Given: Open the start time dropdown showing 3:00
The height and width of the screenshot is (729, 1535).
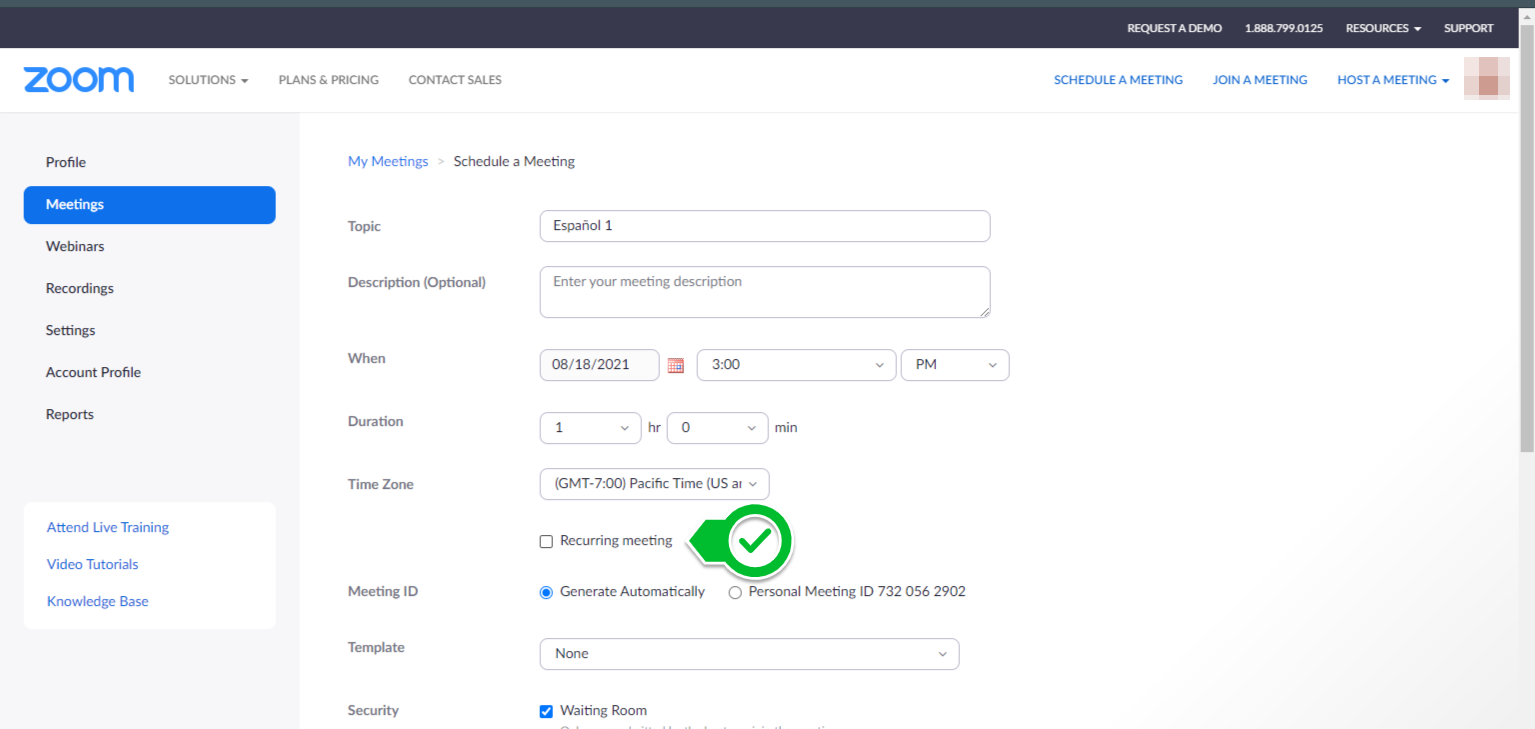Looking at the screenshot, I should [x=796, y=365].
